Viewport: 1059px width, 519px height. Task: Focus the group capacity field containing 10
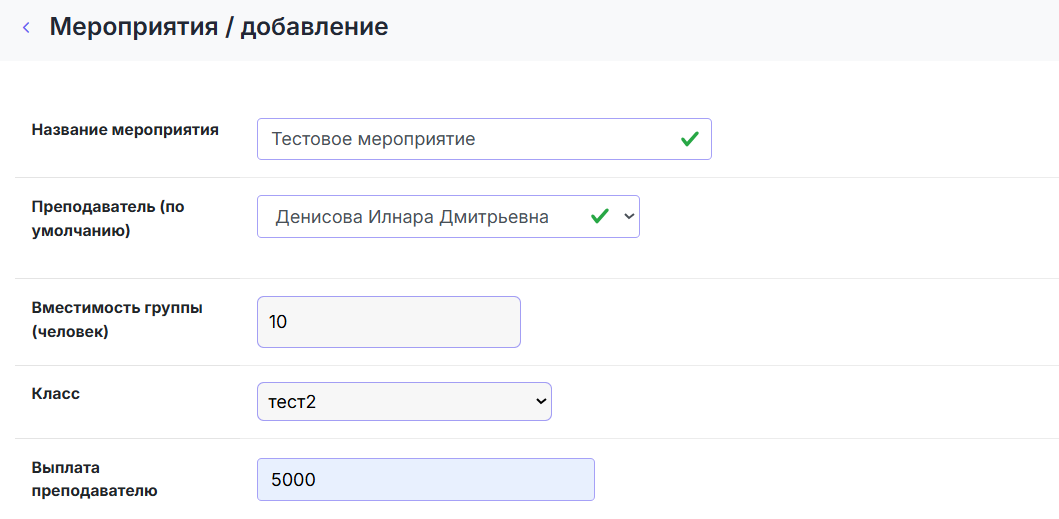[389, 322]
